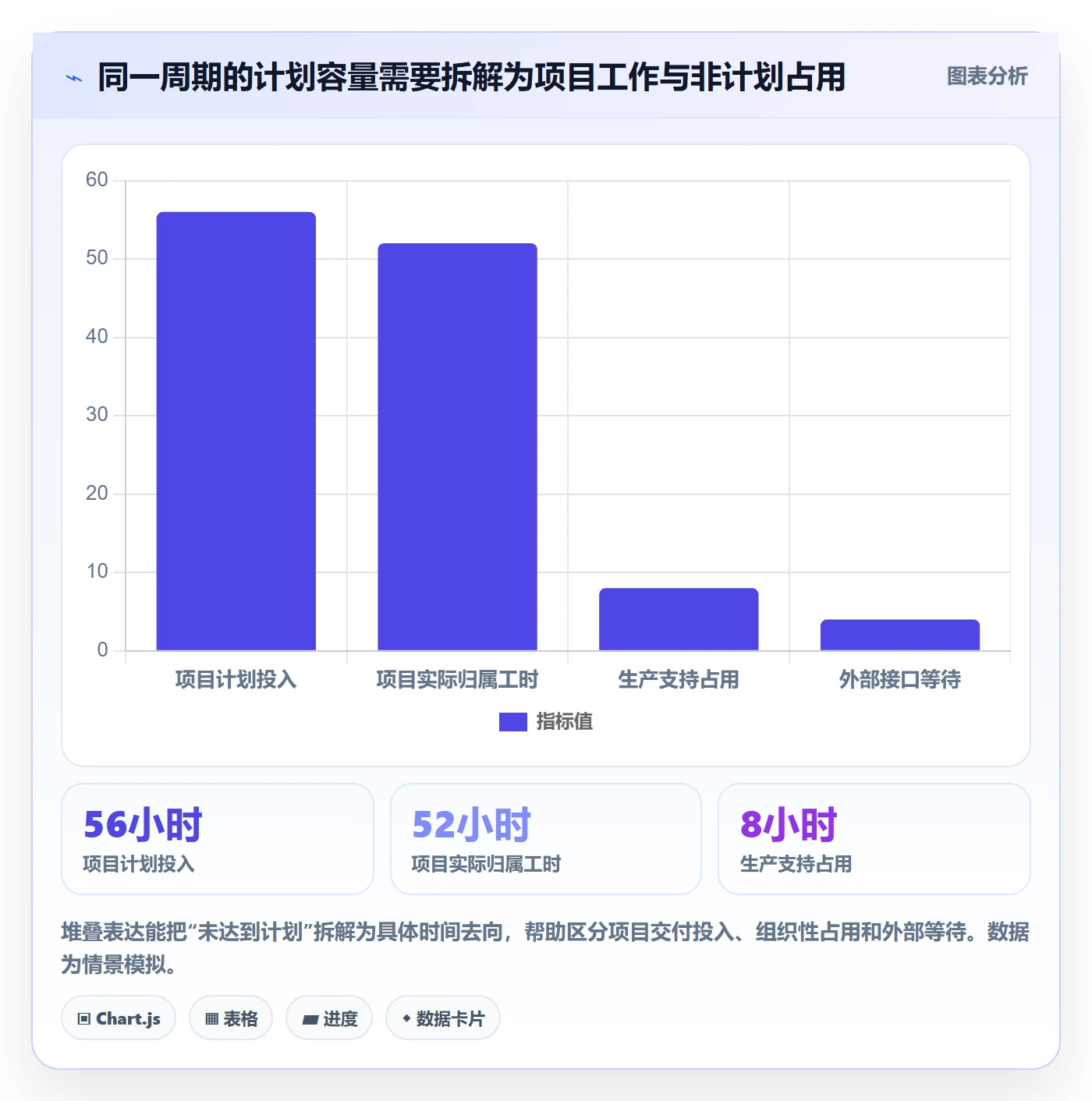Image resolution: width=1092 pixels, height=1101 pixels.
Task: Click the x-axis label 外部接口等待
Action: coord(900,680)
